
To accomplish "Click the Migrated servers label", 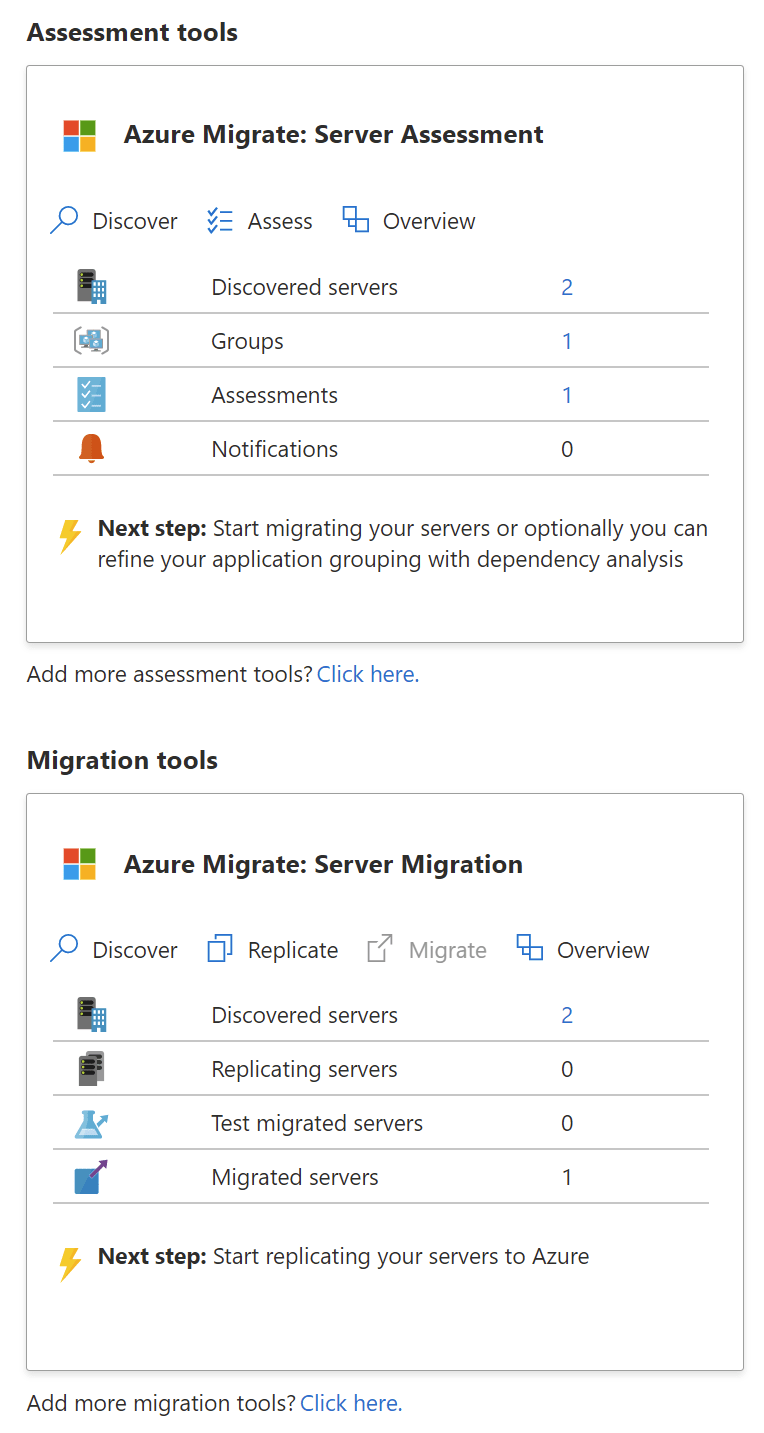I will pos(295,1178).
